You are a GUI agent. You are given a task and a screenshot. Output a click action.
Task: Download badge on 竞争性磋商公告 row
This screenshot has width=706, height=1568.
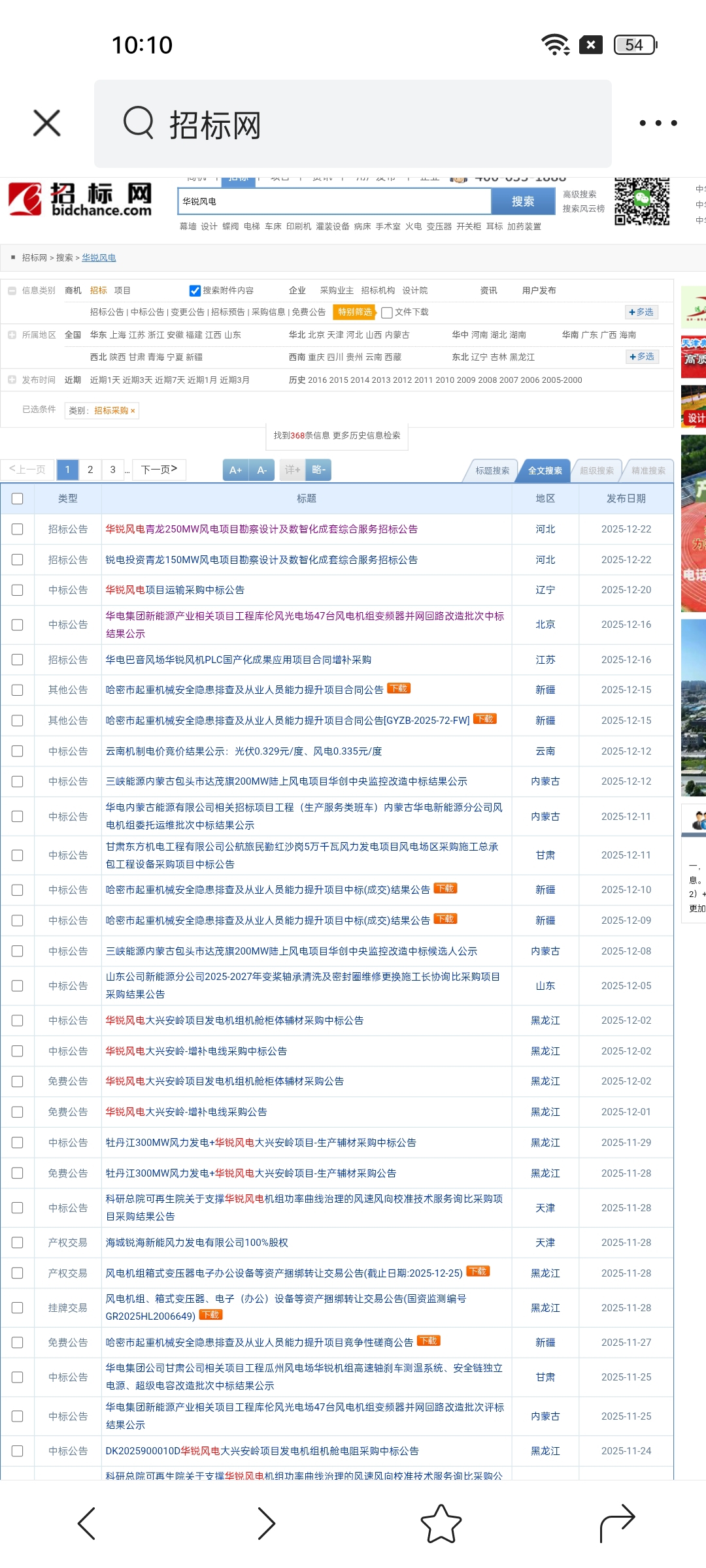coord(429,1341)
